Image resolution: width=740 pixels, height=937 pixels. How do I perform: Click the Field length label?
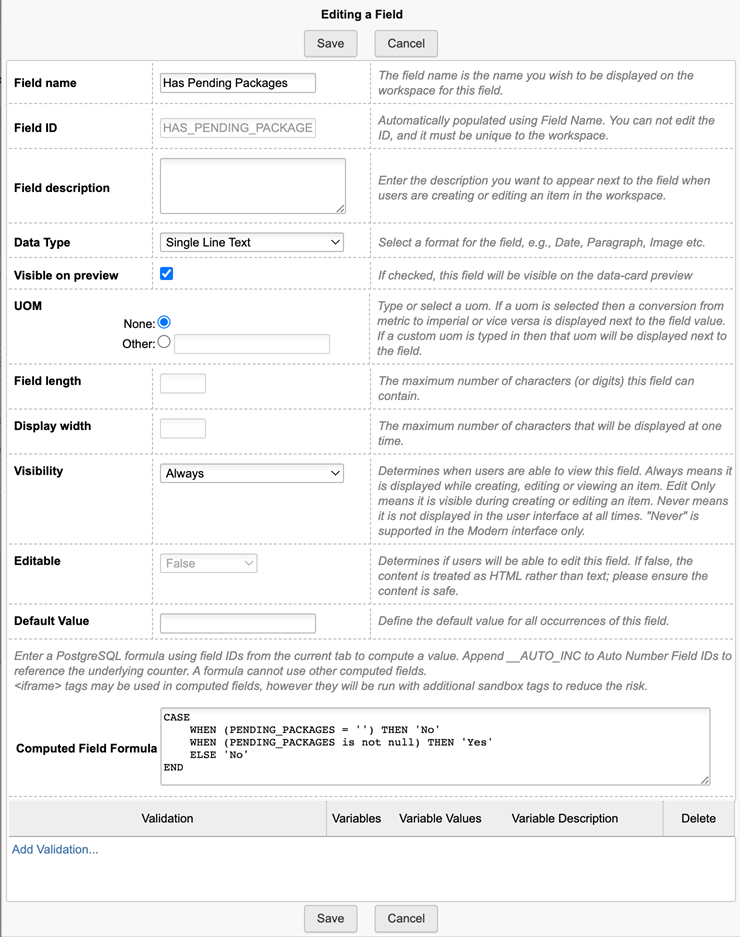[47, 381]
